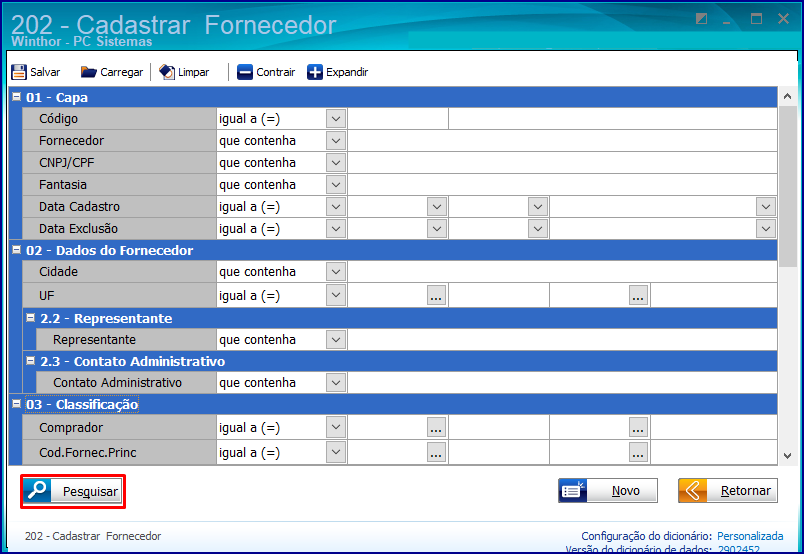Click first ellipsis lookup button in Comprador row
Viewport: 804px width, 554px height.
436,427
